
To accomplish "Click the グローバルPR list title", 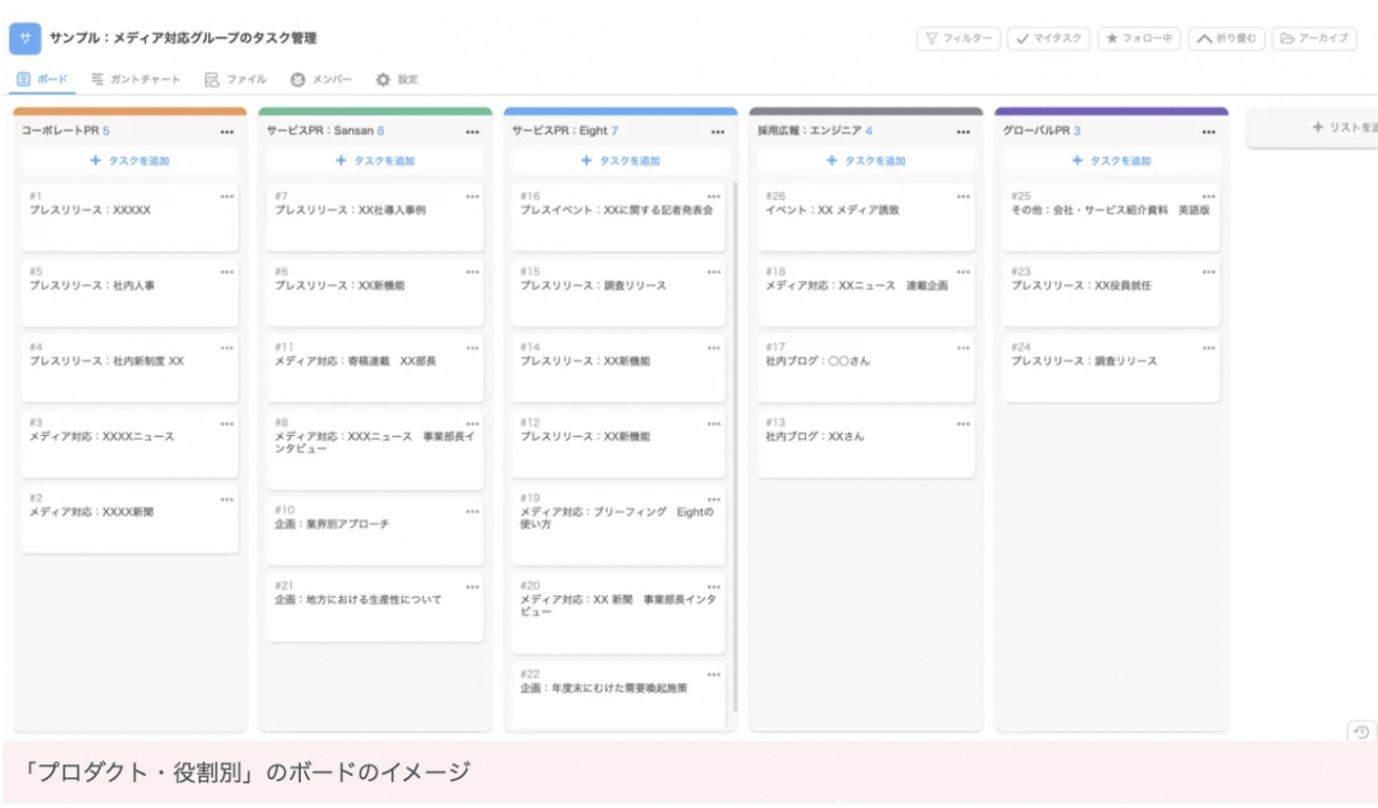I will (1037, 131).
